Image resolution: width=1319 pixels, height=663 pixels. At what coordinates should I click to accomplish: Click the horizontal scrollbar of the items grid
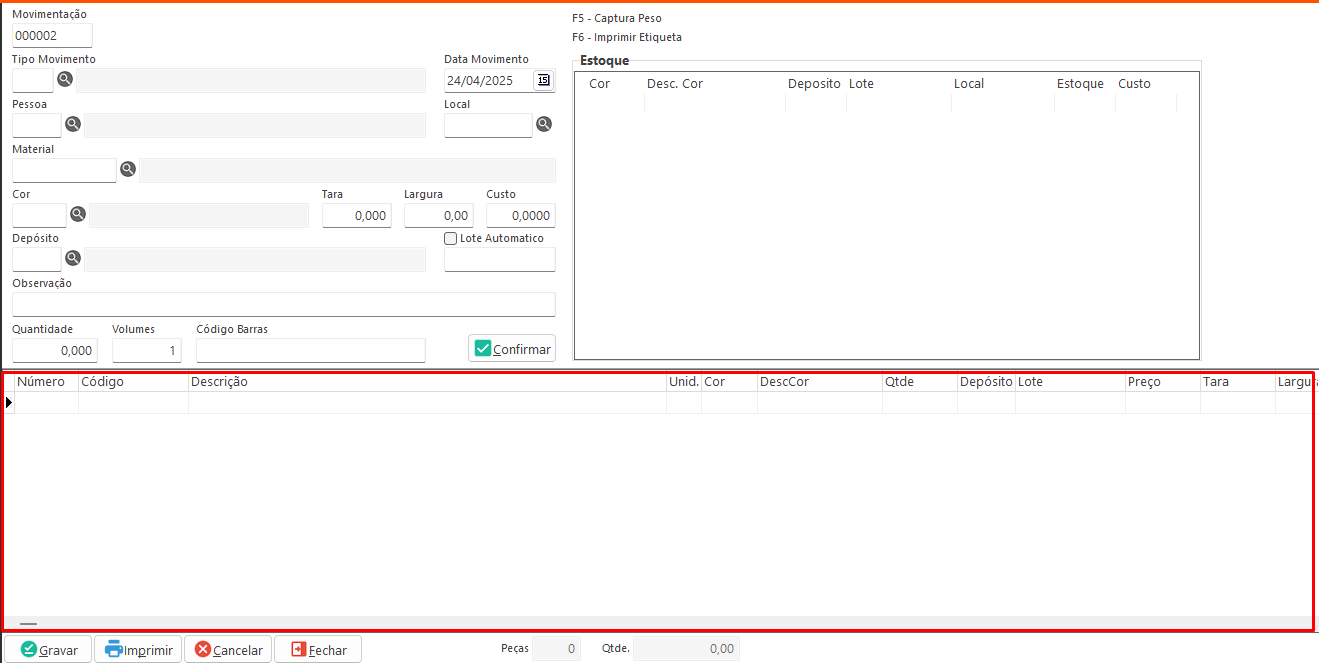(28, 623)
